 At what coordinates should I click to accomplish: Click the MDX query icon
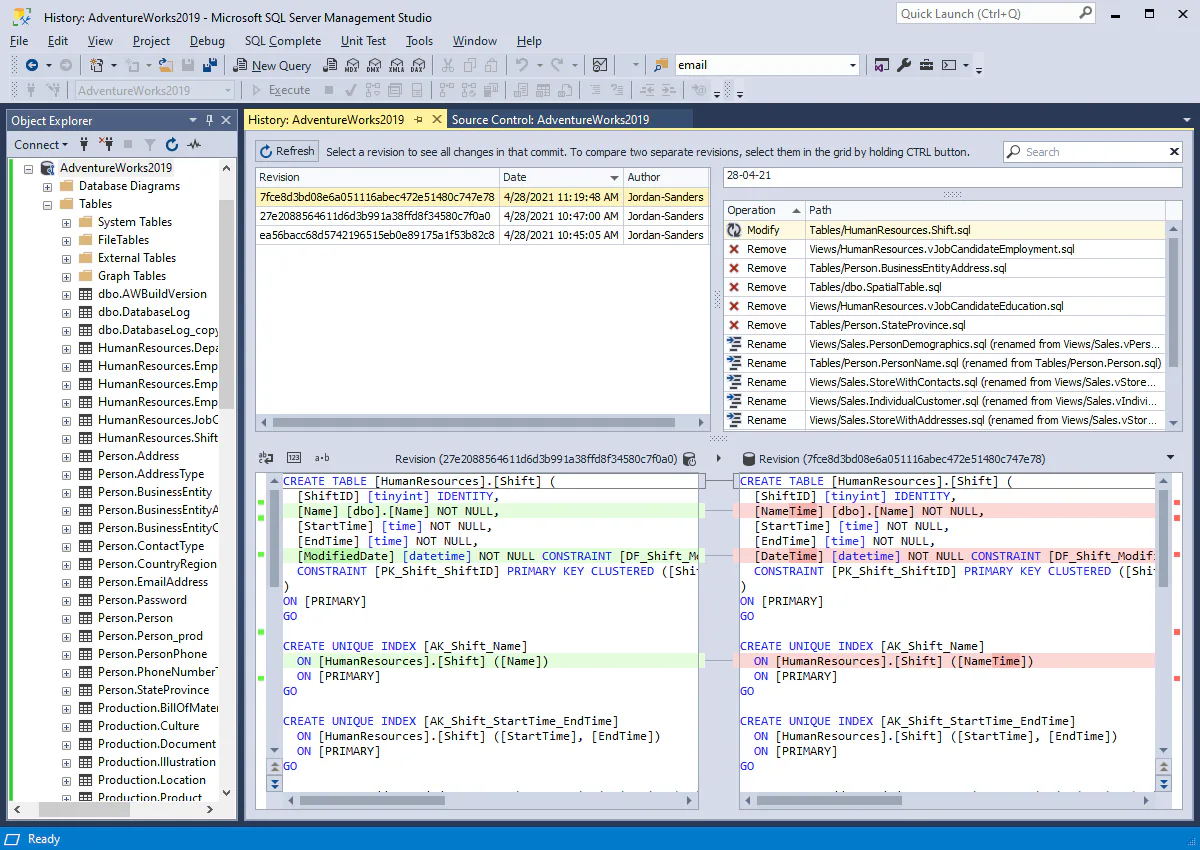pos(351,65)
